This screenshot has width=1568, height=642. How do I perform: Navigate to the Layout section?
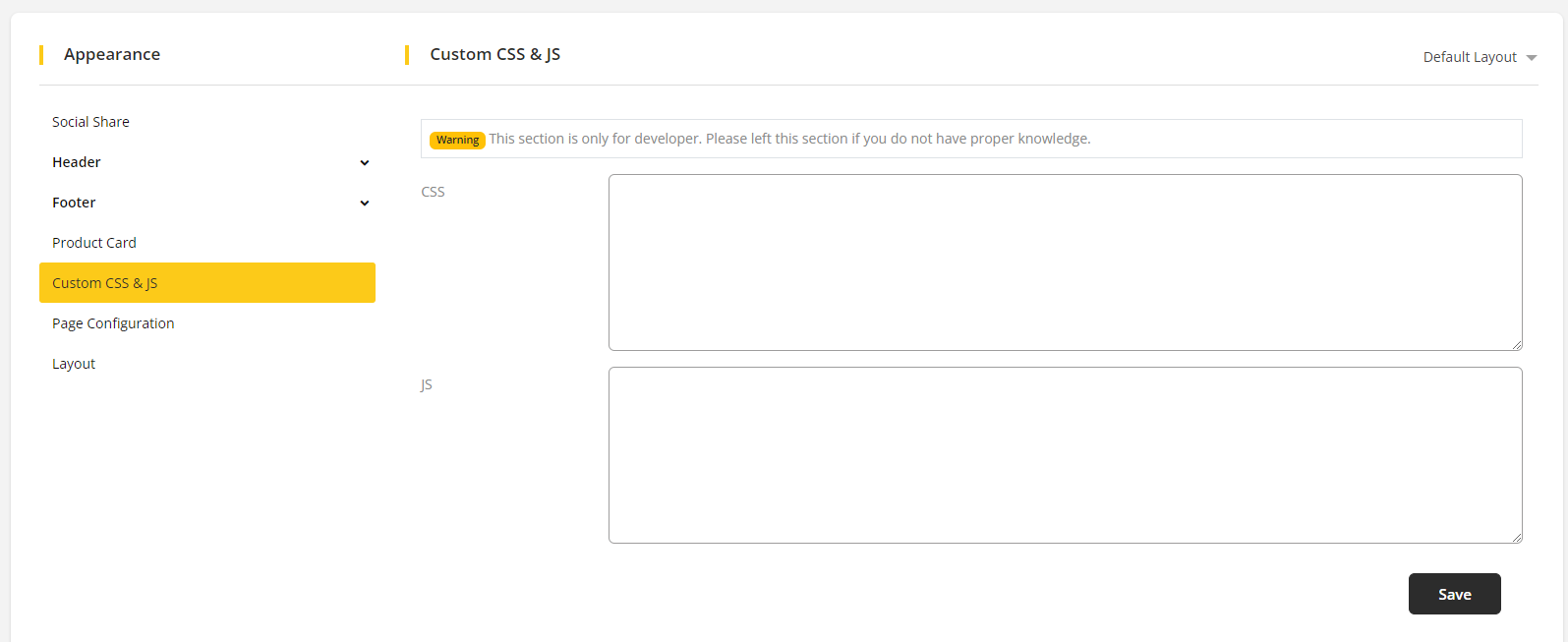pyautogui.click(x=74, y=364)
